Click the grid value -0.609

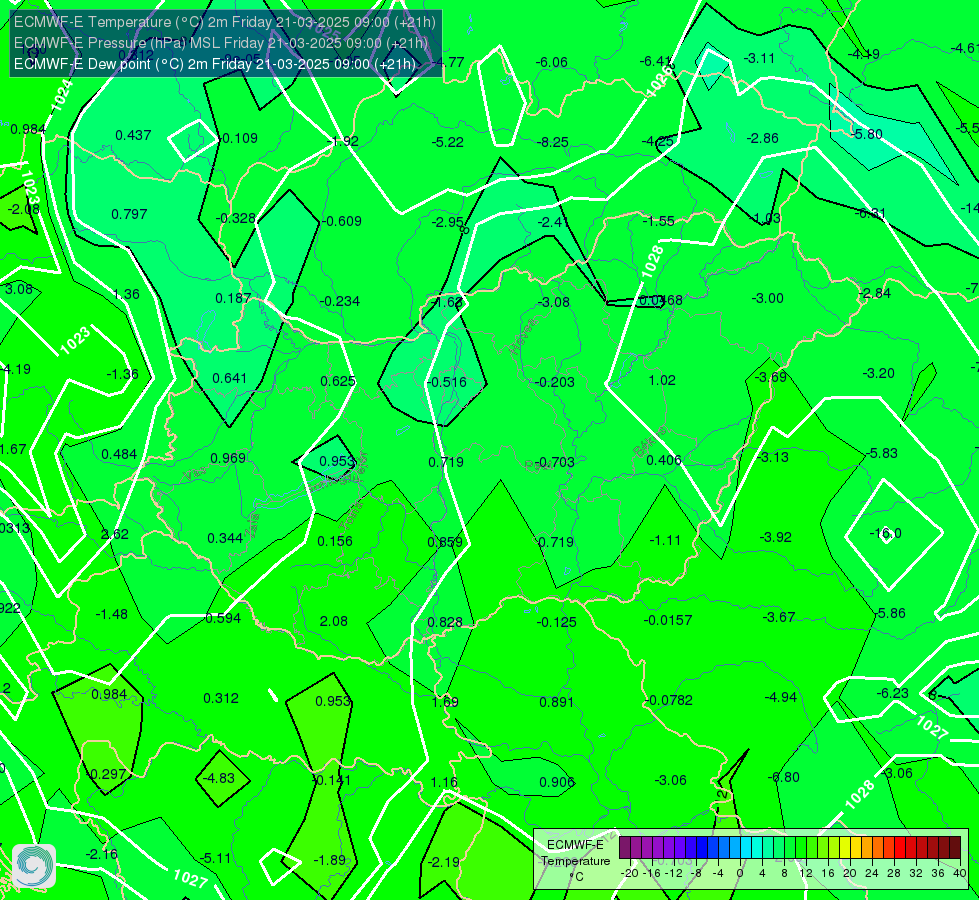[x=341, y=222]
